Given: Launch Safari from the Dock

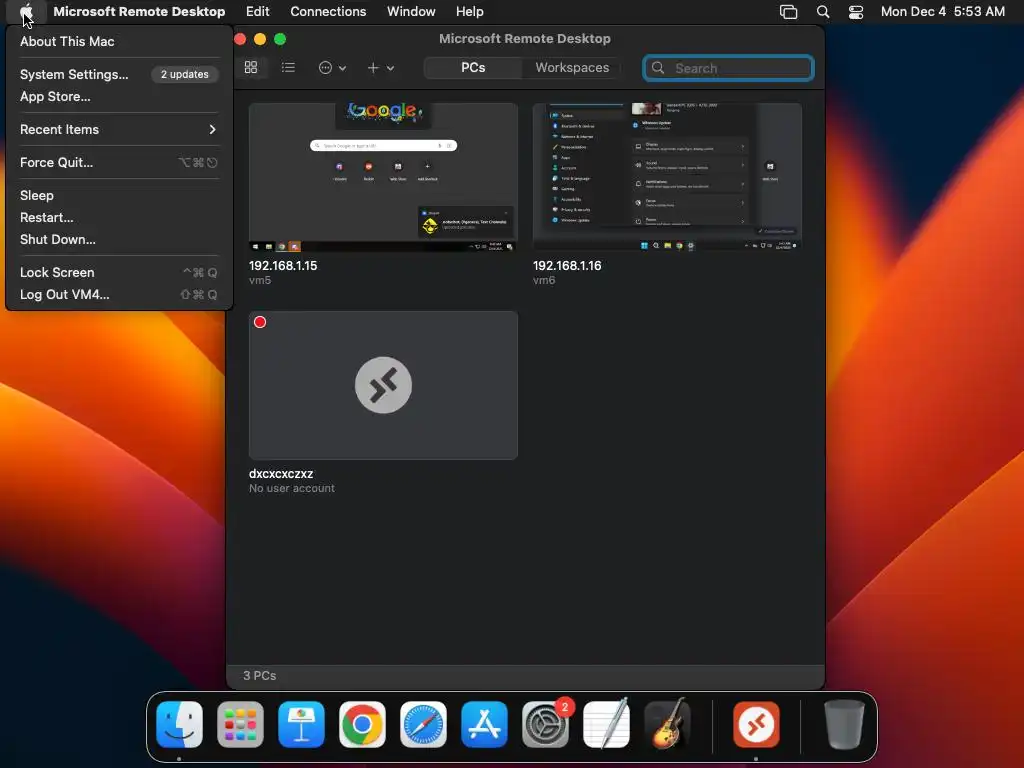Looking at the screenshot, I should tap(423, 724).
